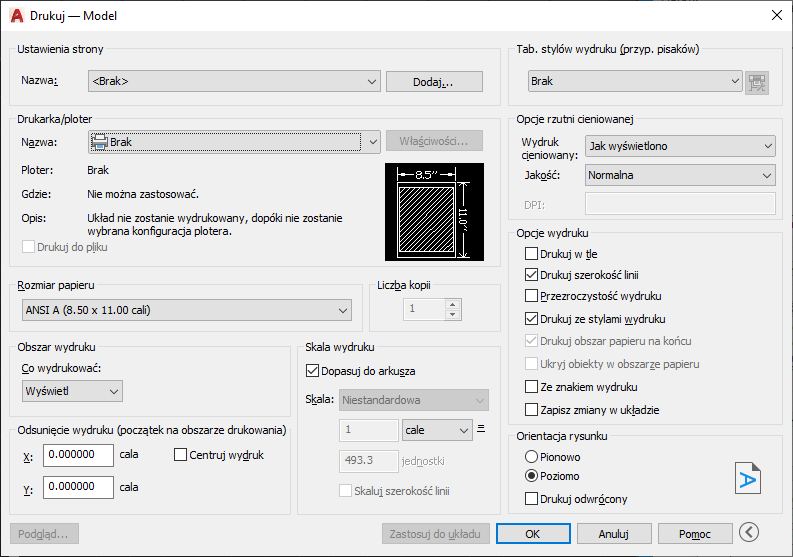Click the DPI input field
This screenshot has width=793, height=557.
[680, 204]
